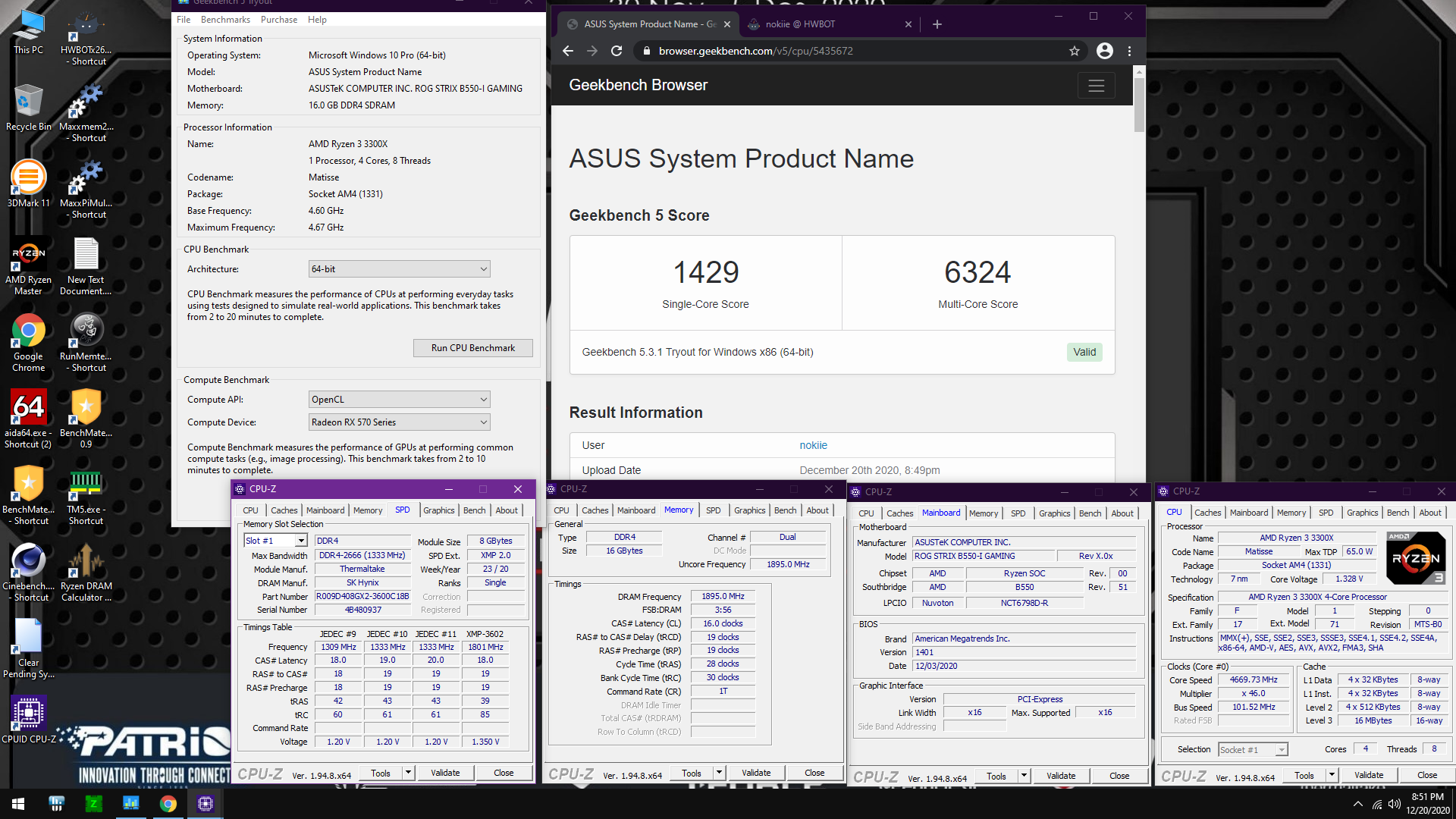Click Close in CPU tab CPU-Z window
This screenshot has height=819, width=1456.
[1427, 775]
